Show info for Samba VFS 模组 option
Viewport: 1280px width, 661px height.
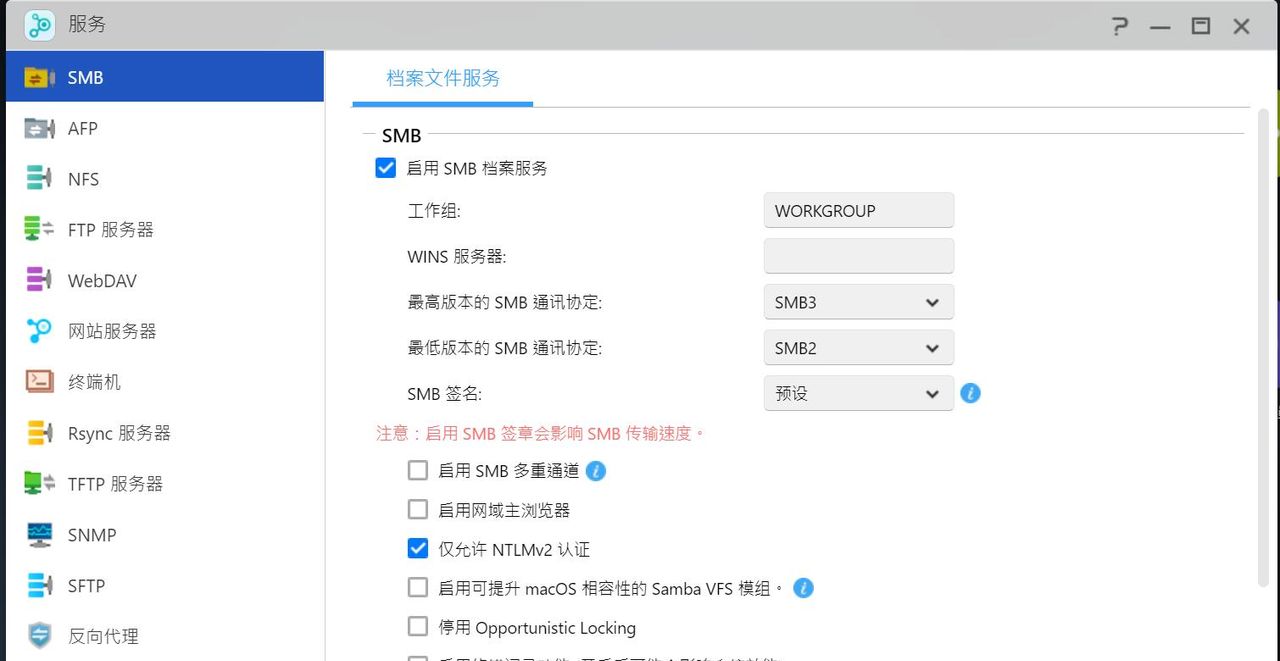tap(803, 588)
